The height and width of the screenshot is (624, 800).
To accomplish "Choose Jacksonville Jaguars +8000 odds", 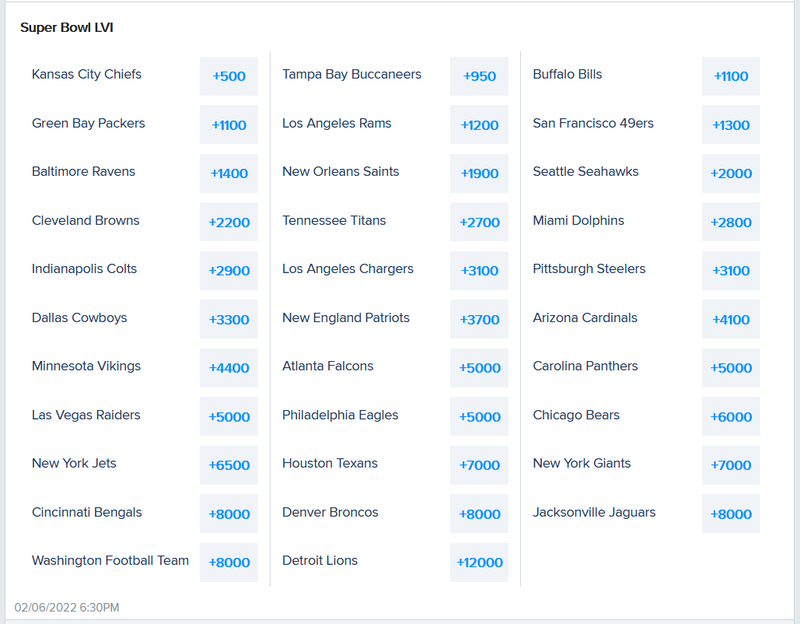I will [x=731, y=514].
